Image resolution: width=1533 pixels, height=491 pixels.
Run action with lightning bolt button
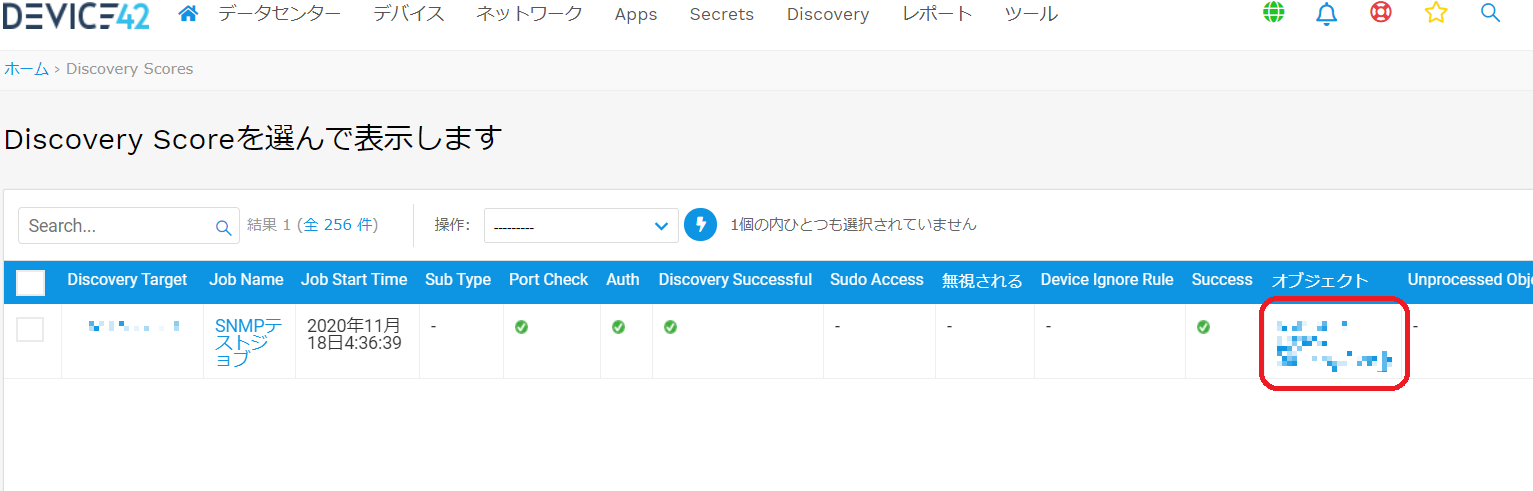pos(701,224)
